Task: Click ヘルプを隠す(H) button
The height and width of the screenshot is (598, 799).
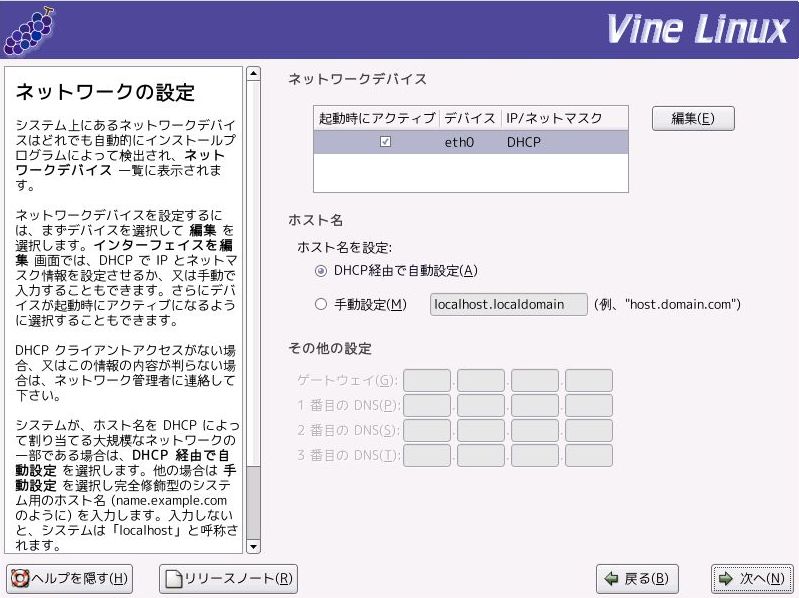Action: [x=69, y=579]
